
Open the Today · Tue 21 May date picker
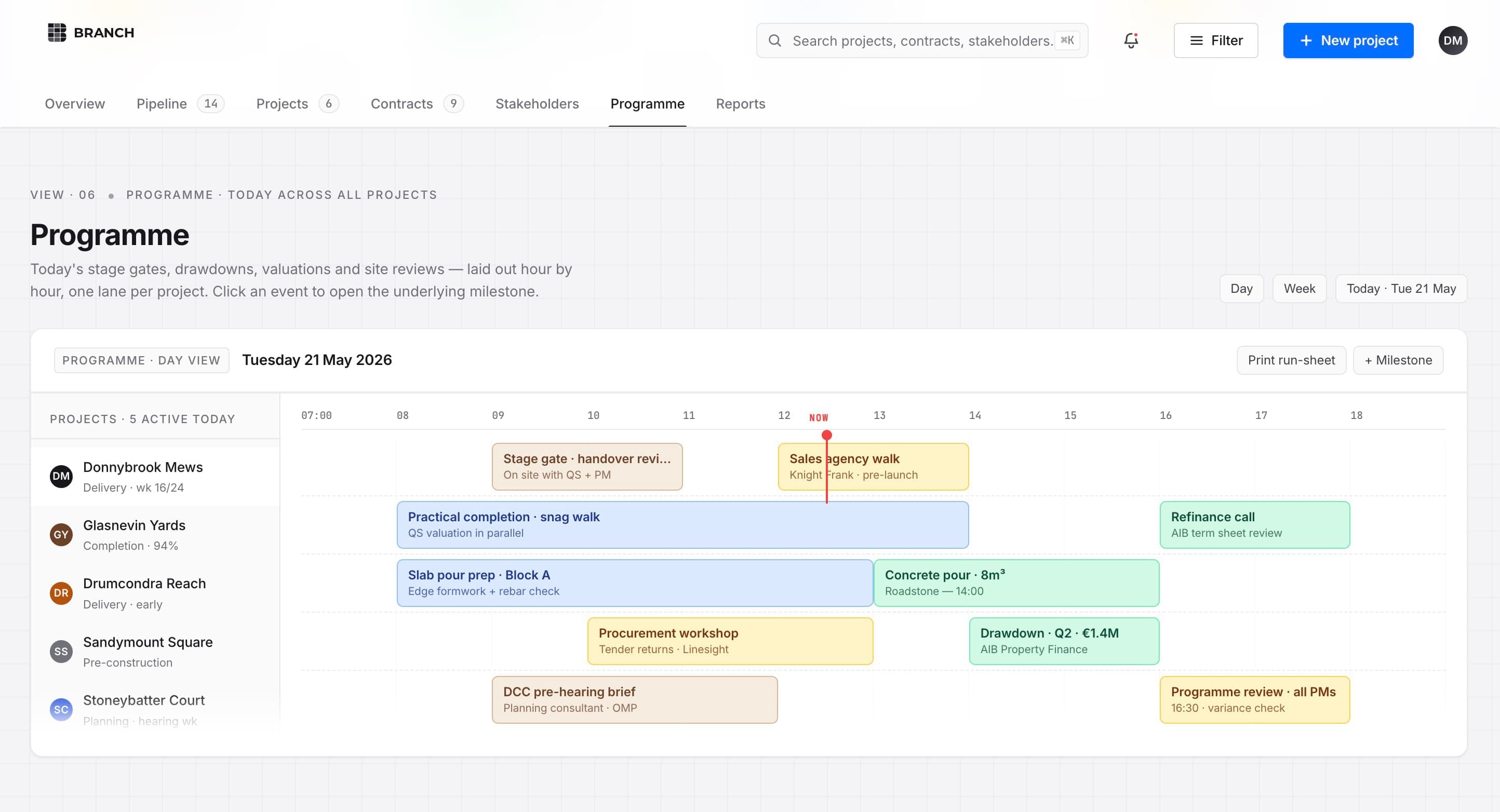pyautogui.click(x=1401, y=289)
